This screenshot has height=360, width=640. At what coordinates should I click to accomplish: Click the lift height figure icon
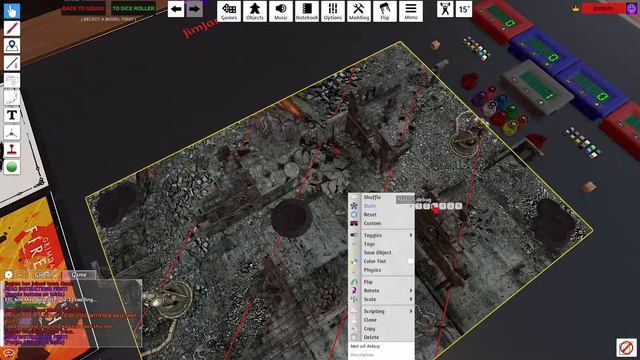tap(445, 9)
